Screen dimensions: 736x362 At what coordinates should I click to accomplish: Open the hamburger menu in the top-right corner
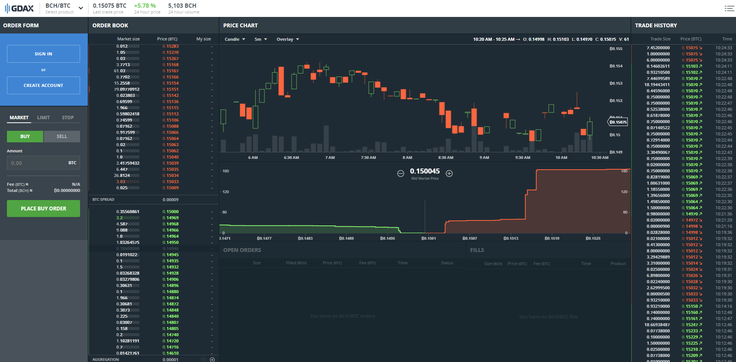[x=728, y=8]
